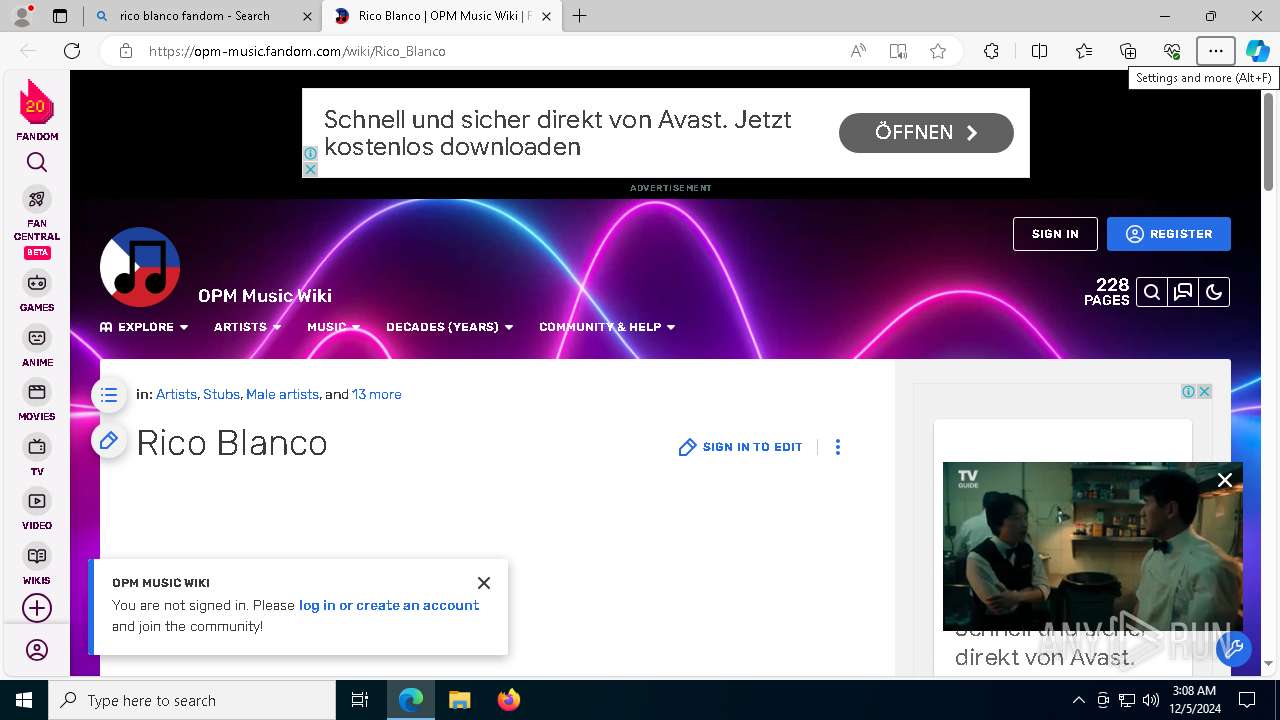Image resolution: width=1280 pixels, height=720 pixels.
Task: Add this page to favorites star
Action: (x=938, y=51)
